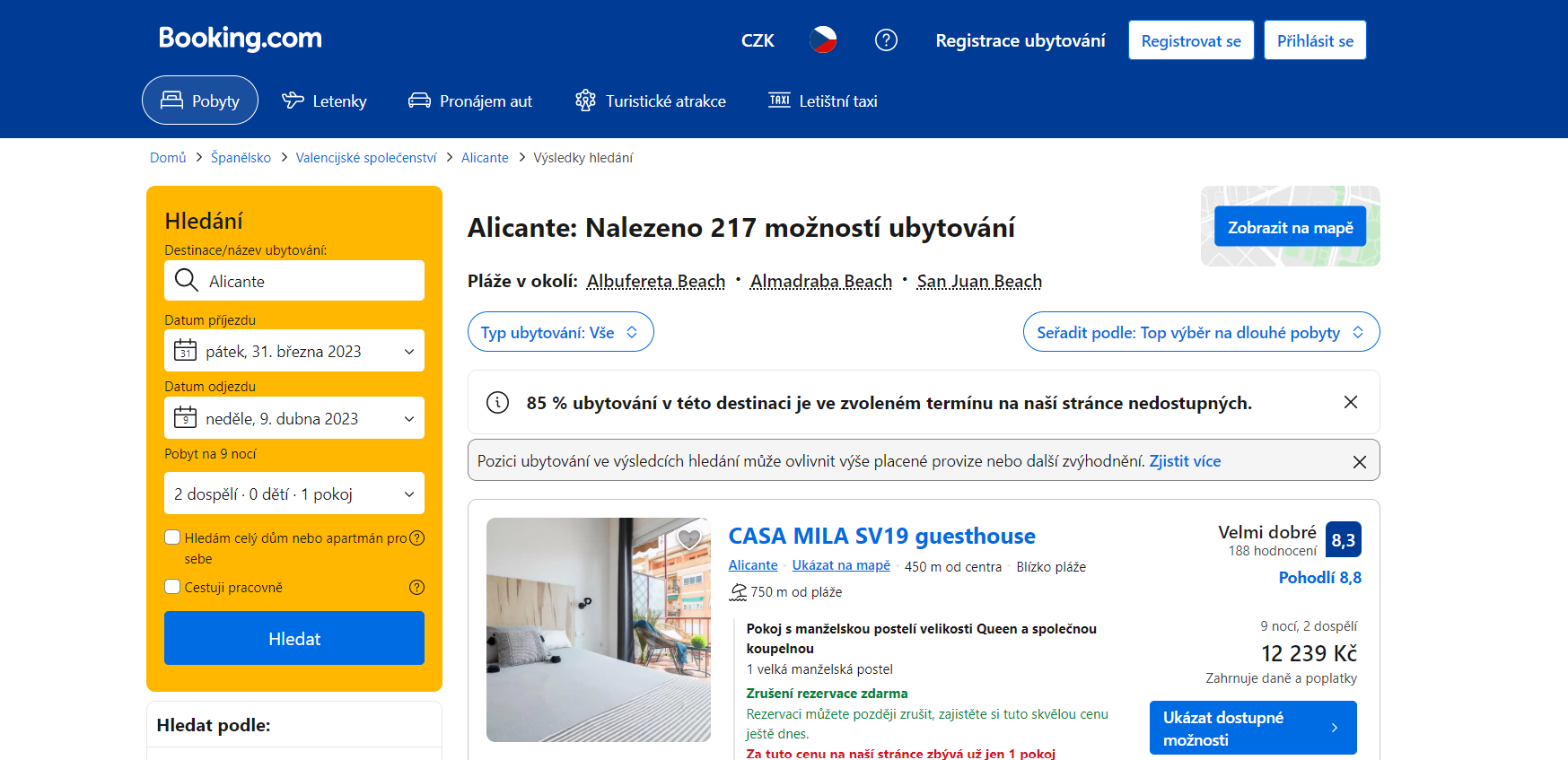Screen dimensions: 1568x760
Task: Open the Pronájem aut tab
Action: click(x=470, y=100)
